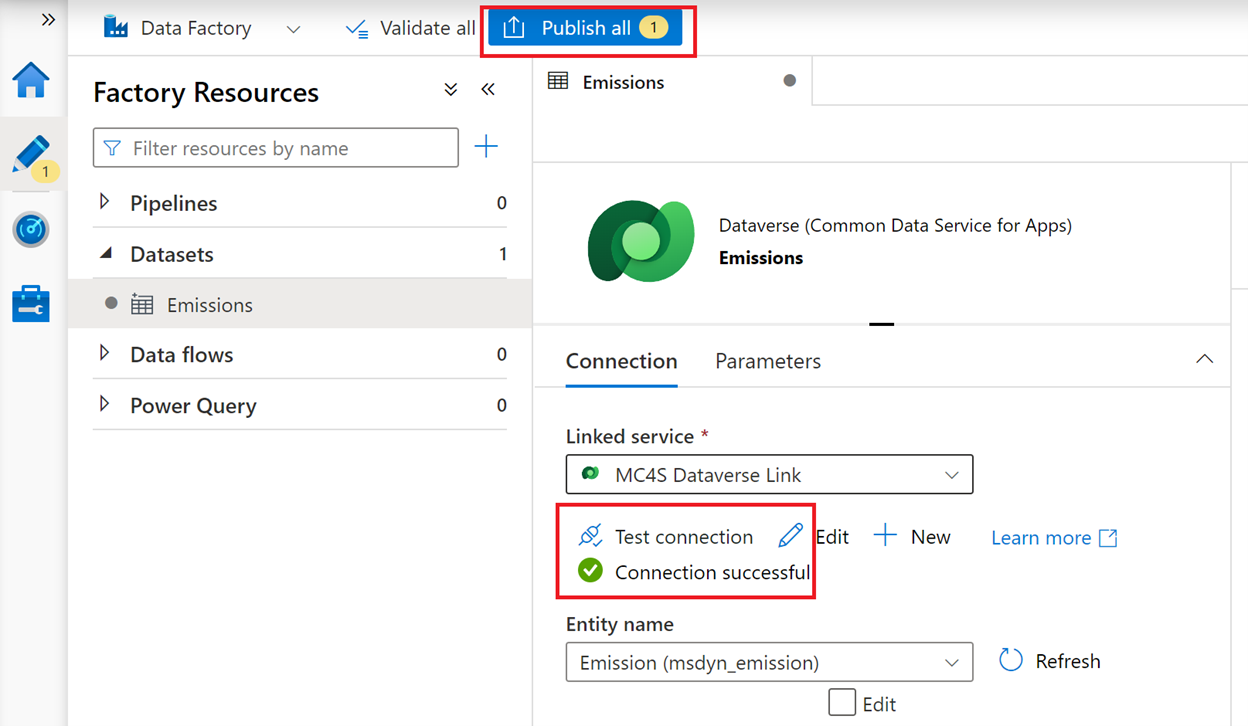Click Test connection
The height and width of the screenshot is (726, 1248).
tap(666, 537)
